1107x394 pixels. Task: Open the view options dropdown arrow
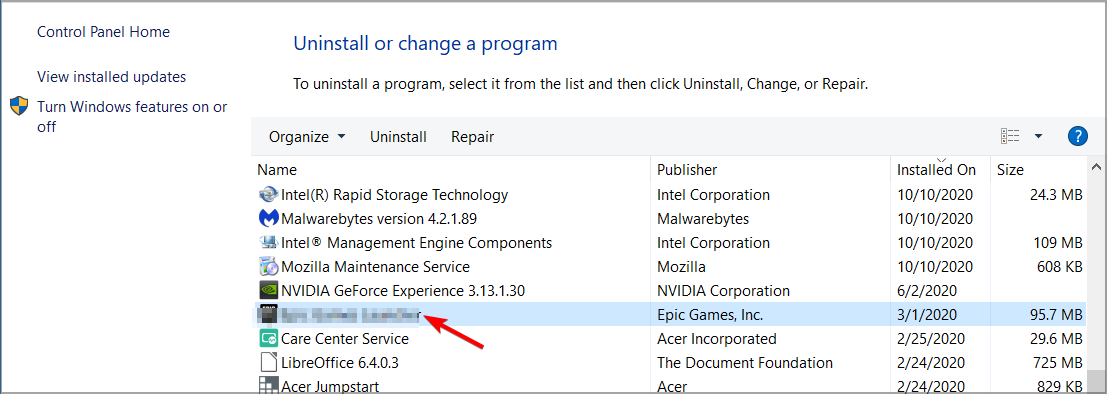(1039, 136)
